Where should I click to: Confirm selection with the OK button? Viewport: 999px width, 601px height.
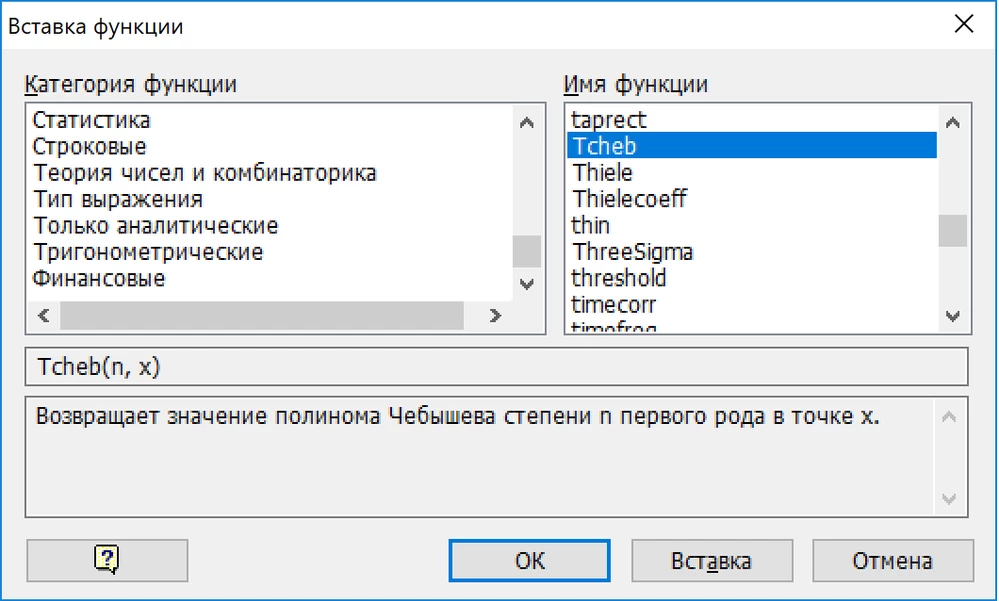pos(529,560)
